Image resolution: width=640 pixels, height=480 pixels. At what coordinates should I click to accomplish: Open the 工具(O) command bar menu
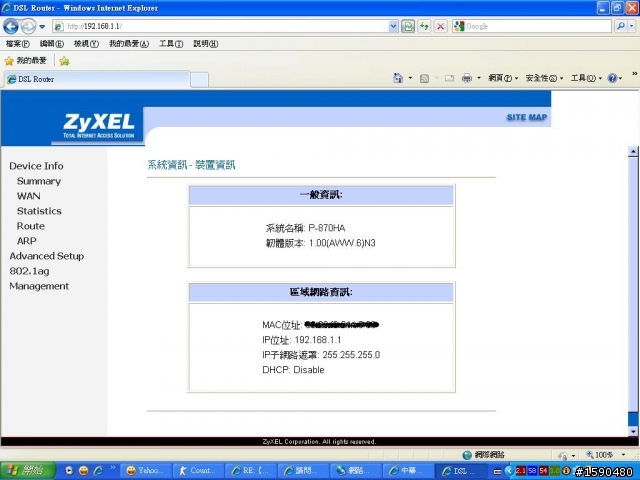tap(586, 78)
